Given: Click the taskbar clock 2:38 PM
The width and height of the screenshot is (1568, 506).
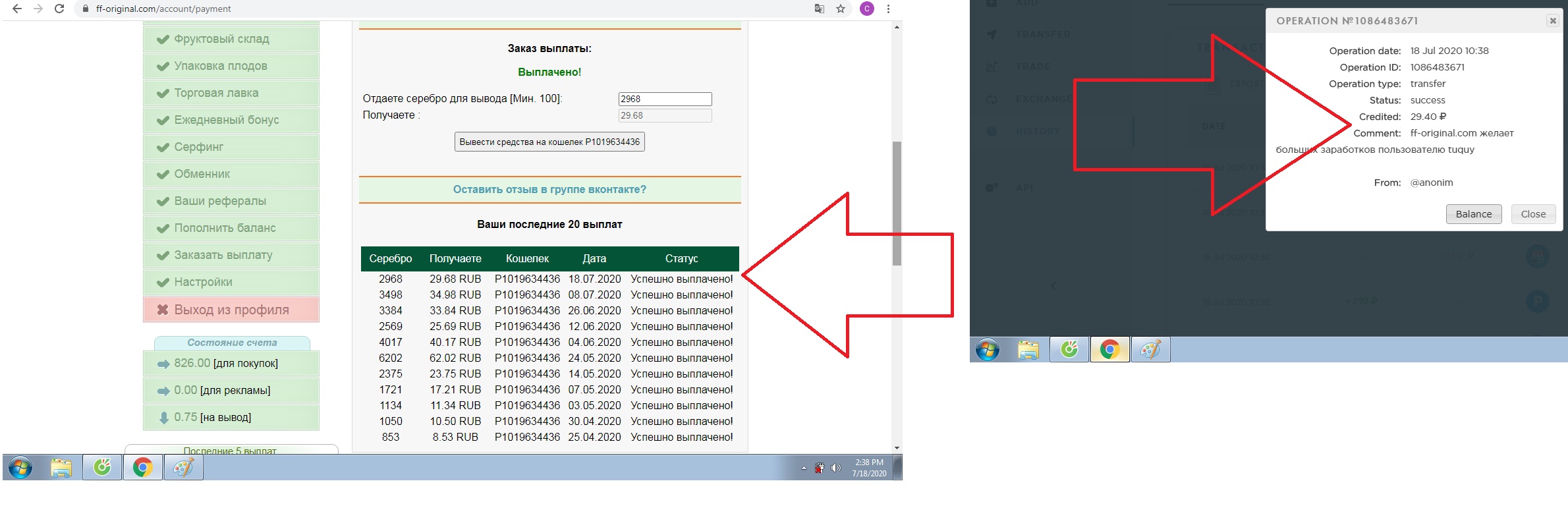Looking at the screenshot, I should coord(869,468).
